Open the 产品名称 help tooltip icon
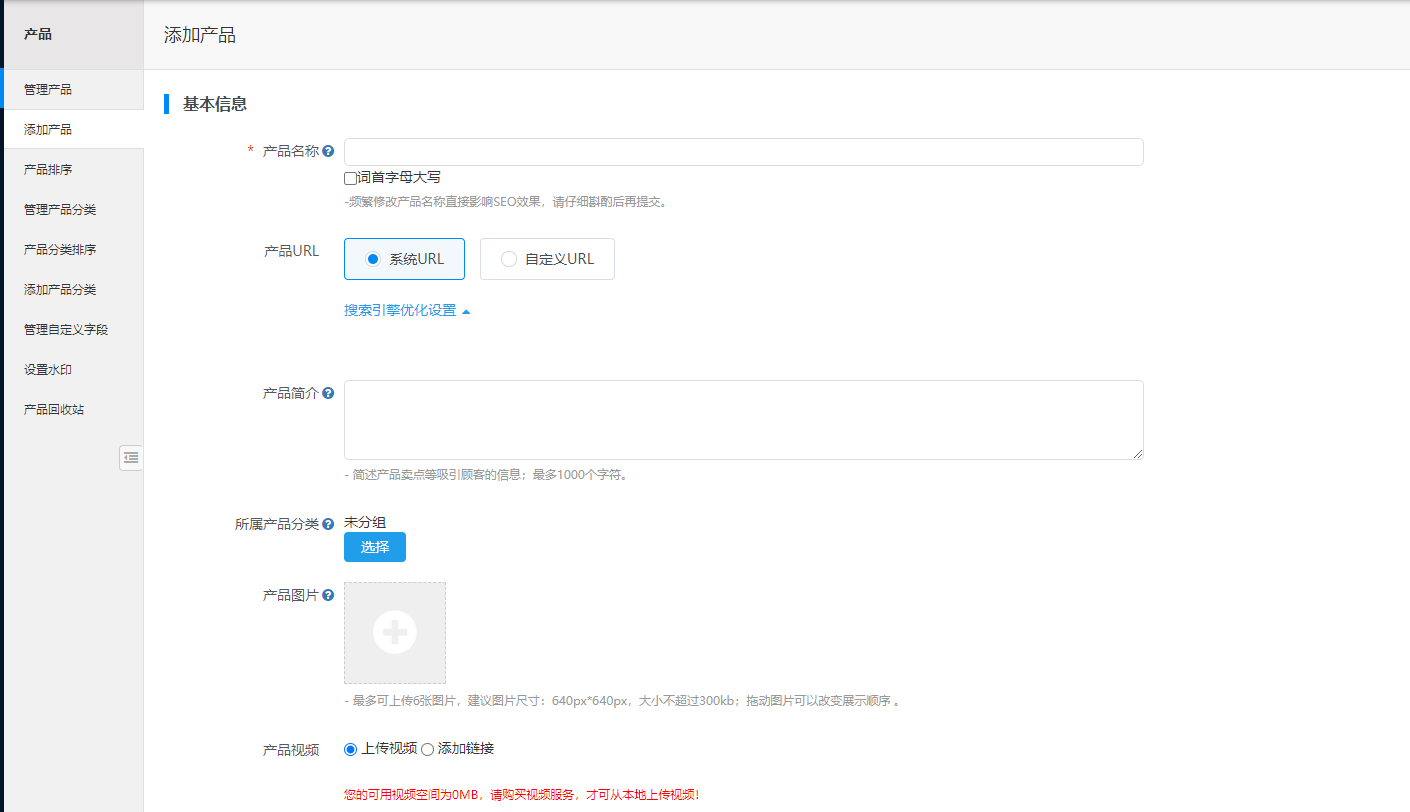The width and height of the screenshot is (1410, 812). 330,150
